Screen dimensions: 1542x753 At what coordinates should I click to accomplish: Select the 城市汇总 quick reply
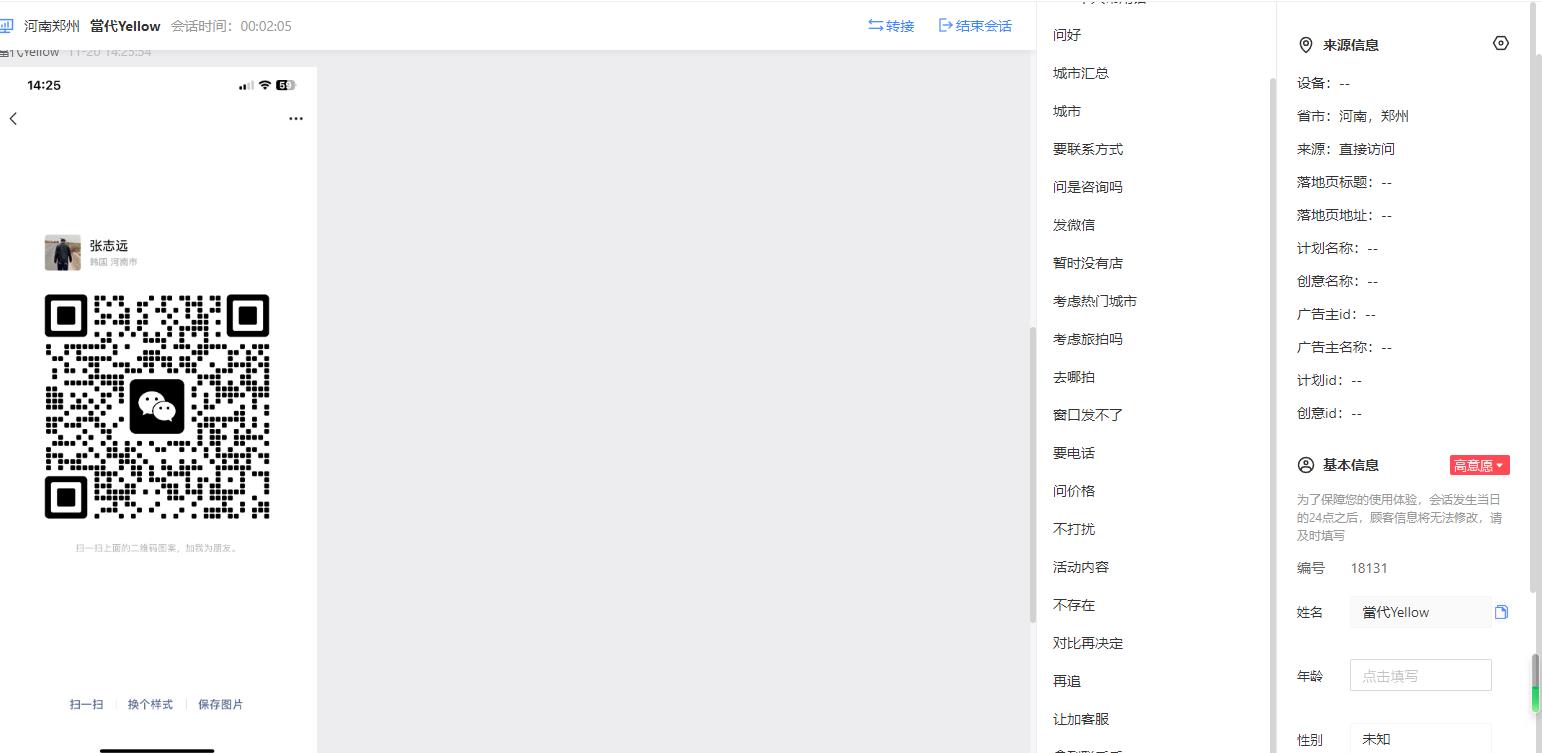coord(1081,73)
